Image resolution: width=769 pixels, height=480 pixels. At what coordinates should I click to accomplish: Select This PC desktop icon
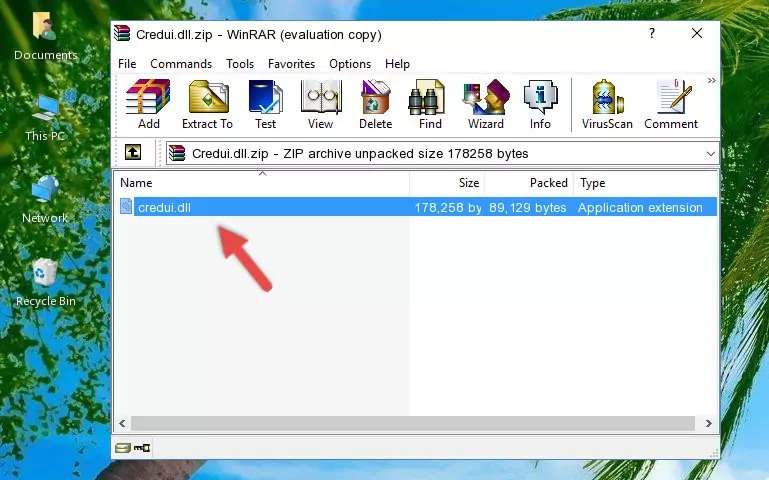[x=45, y=118]
